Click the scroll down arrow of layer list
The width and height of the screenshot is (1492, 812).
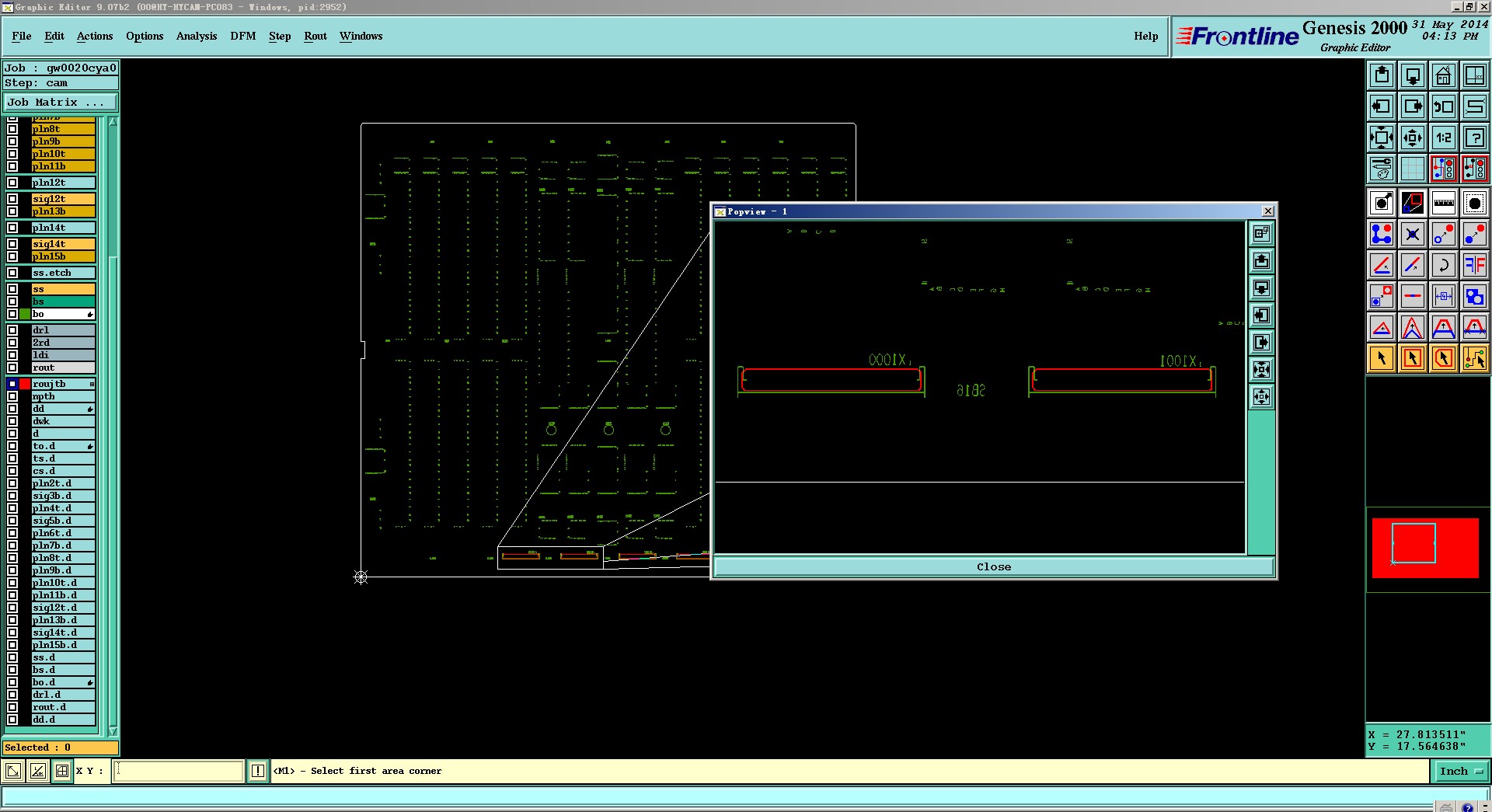coord(113,731)
